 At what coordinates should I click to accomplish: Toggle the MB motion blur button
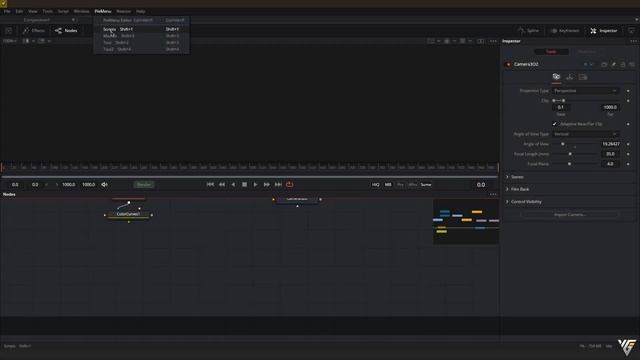tap(388, 184)
